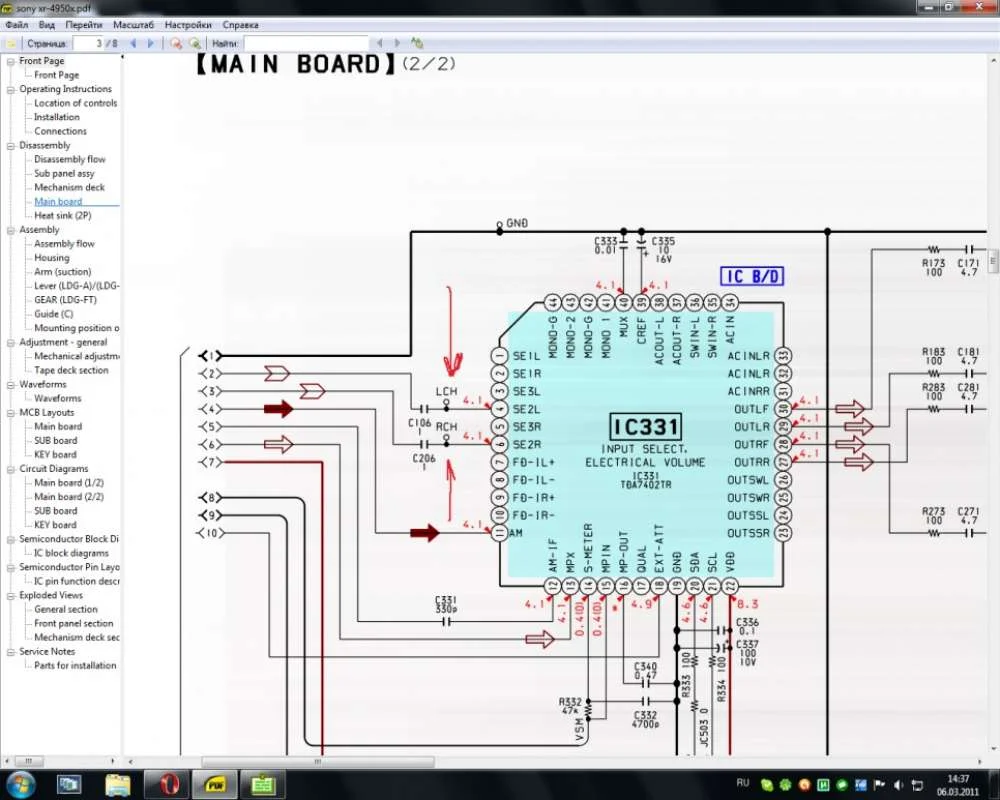Screen dimensions: 1000x800
Task: Click the open file folder icon in toolbar
Action: [11, 44]
